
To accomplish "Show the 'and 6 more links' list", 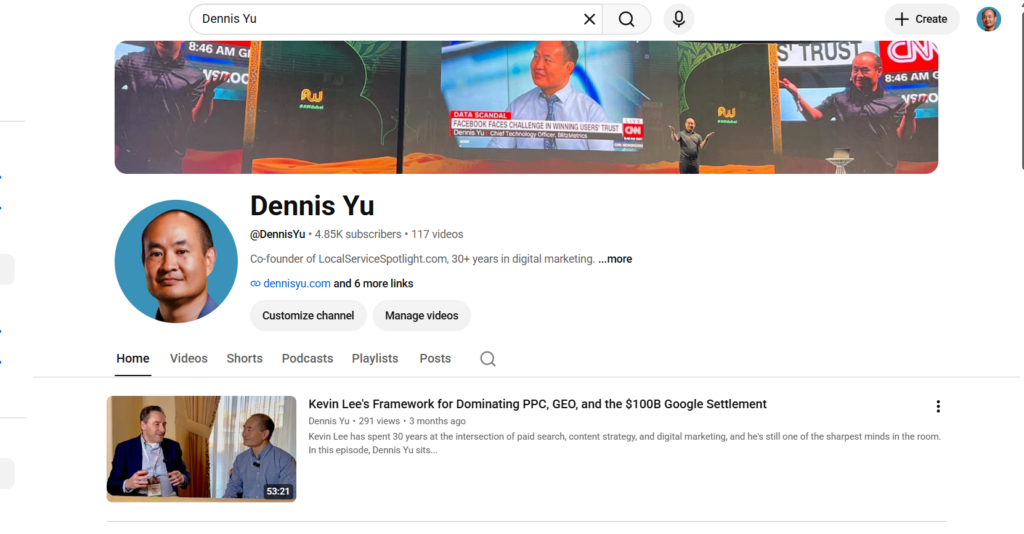I will [373, 284].
